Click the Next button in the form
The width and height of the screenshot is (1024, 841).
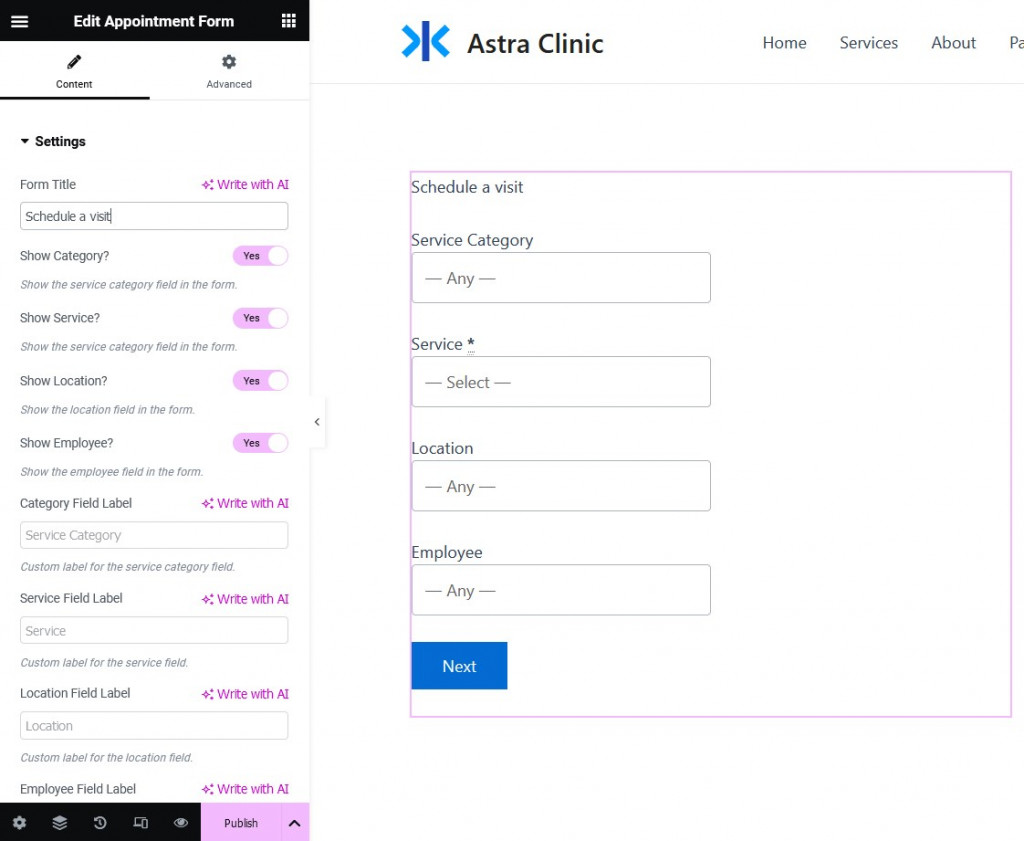click(459, 665)
